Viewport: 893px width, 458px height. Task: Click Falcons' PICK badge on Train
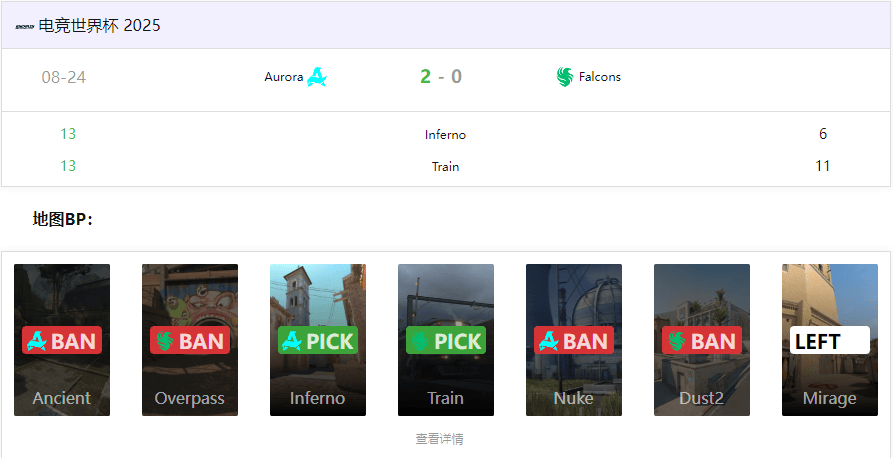pyautogui.click(x=446, y=340)
